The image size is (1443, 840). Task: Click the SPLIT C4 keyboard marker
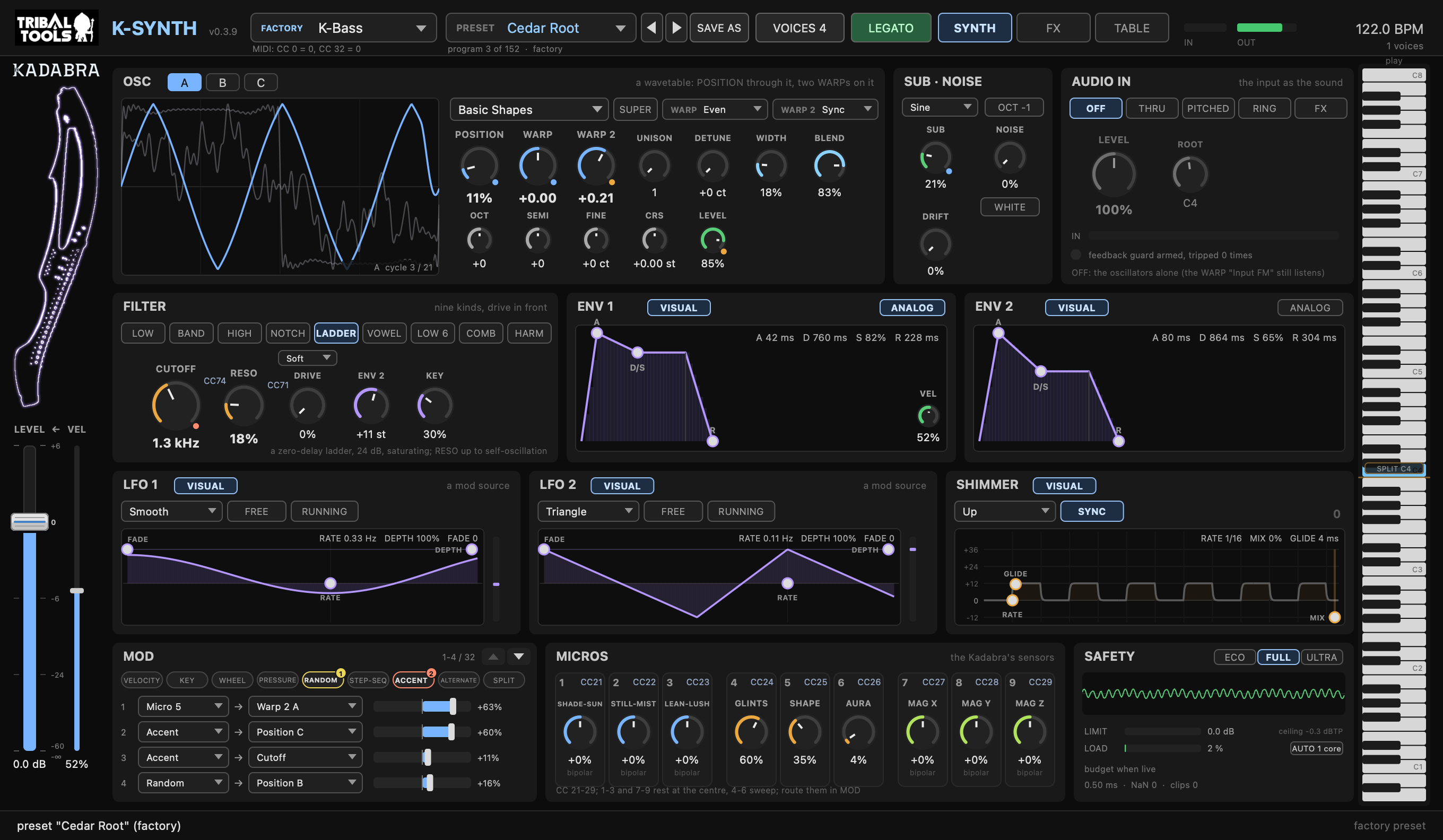(x=1394, y=469)
